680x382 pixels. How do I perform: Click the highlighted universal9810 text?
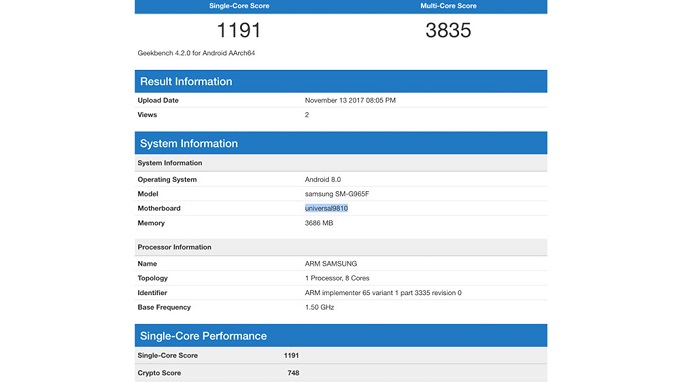pyautogui.click(x=326, y=208)
